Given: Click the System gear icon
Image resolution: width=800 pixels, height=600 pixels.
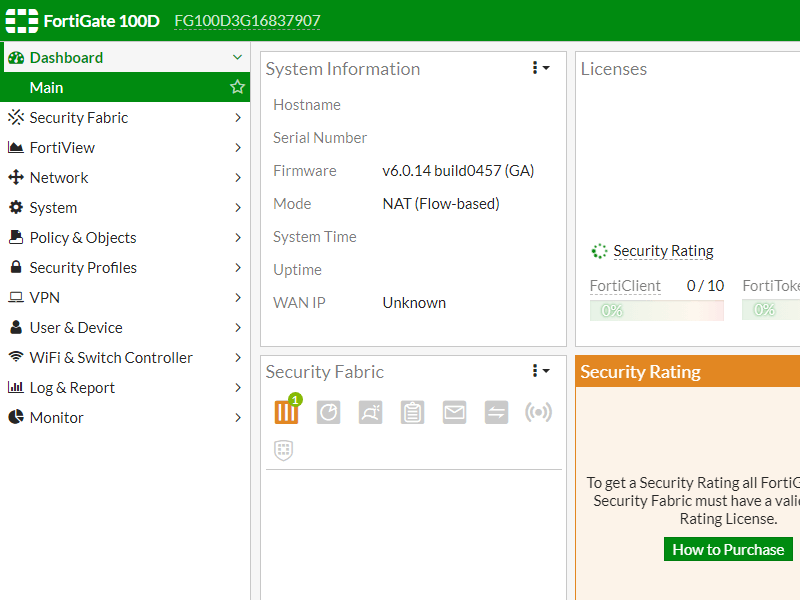Looking at the screenshot, I should pyautogui.click(x=16, y=207).
